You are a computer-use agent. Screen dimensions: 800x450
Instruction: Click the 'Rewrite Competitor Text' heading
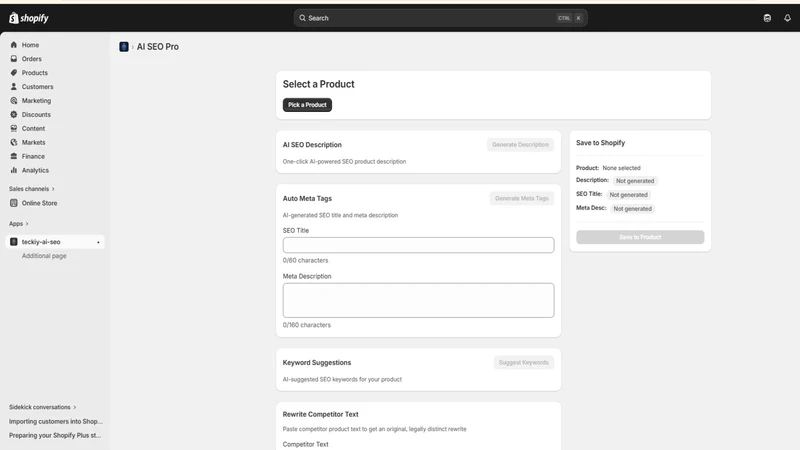click(x=320, y=414)
